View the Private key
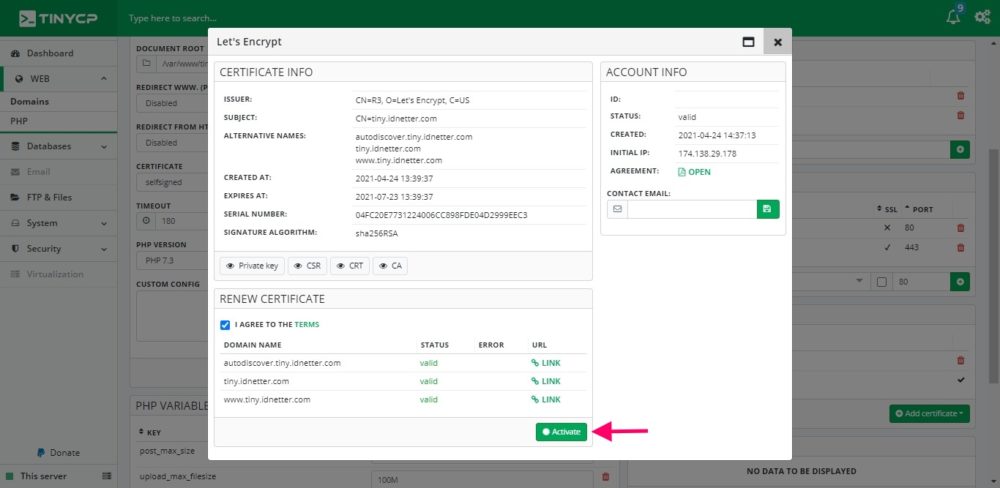The width and height of the screenshot is (1000, 488). (252, 266)
